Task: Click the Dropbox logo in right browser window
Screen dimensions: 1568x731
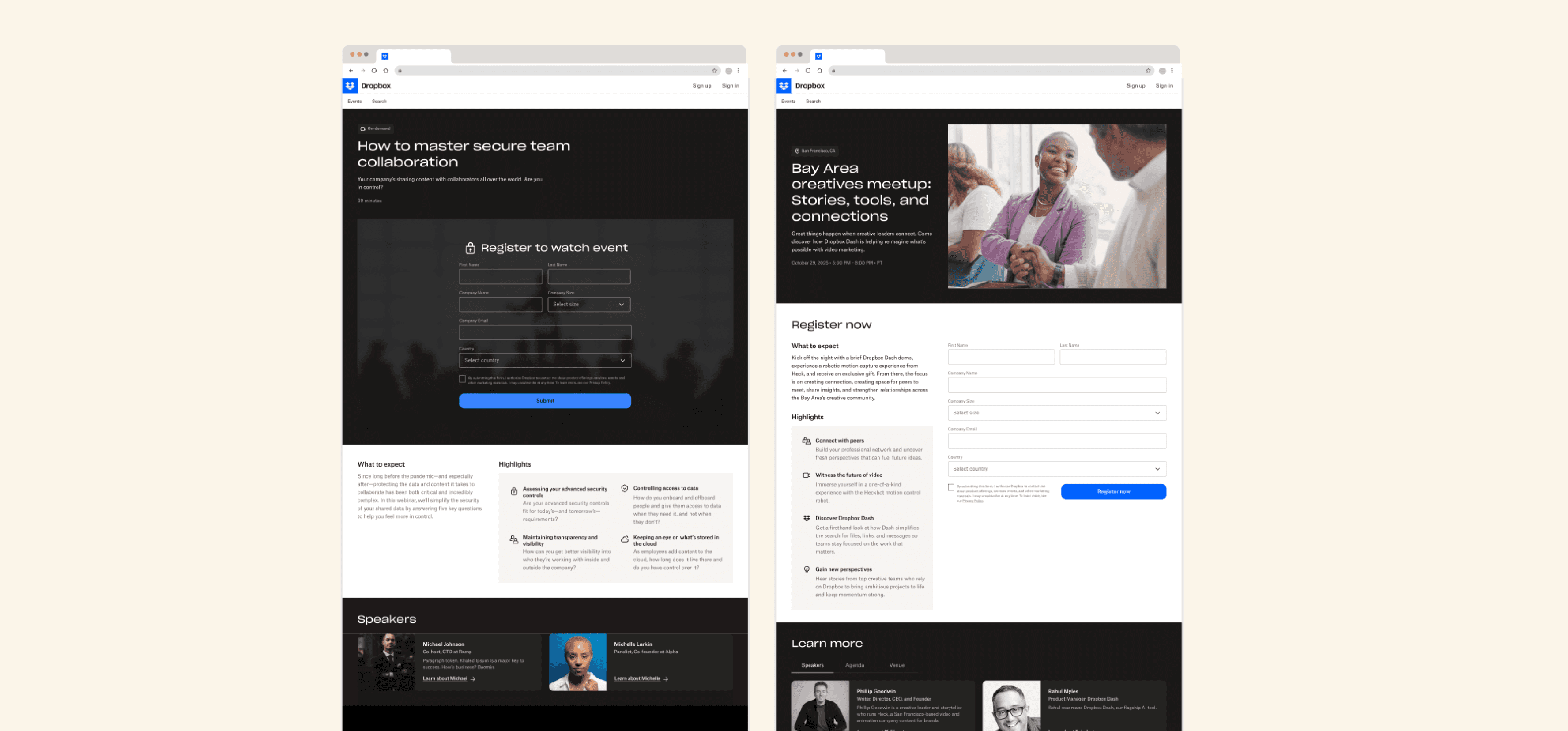Action: [784, 86]
